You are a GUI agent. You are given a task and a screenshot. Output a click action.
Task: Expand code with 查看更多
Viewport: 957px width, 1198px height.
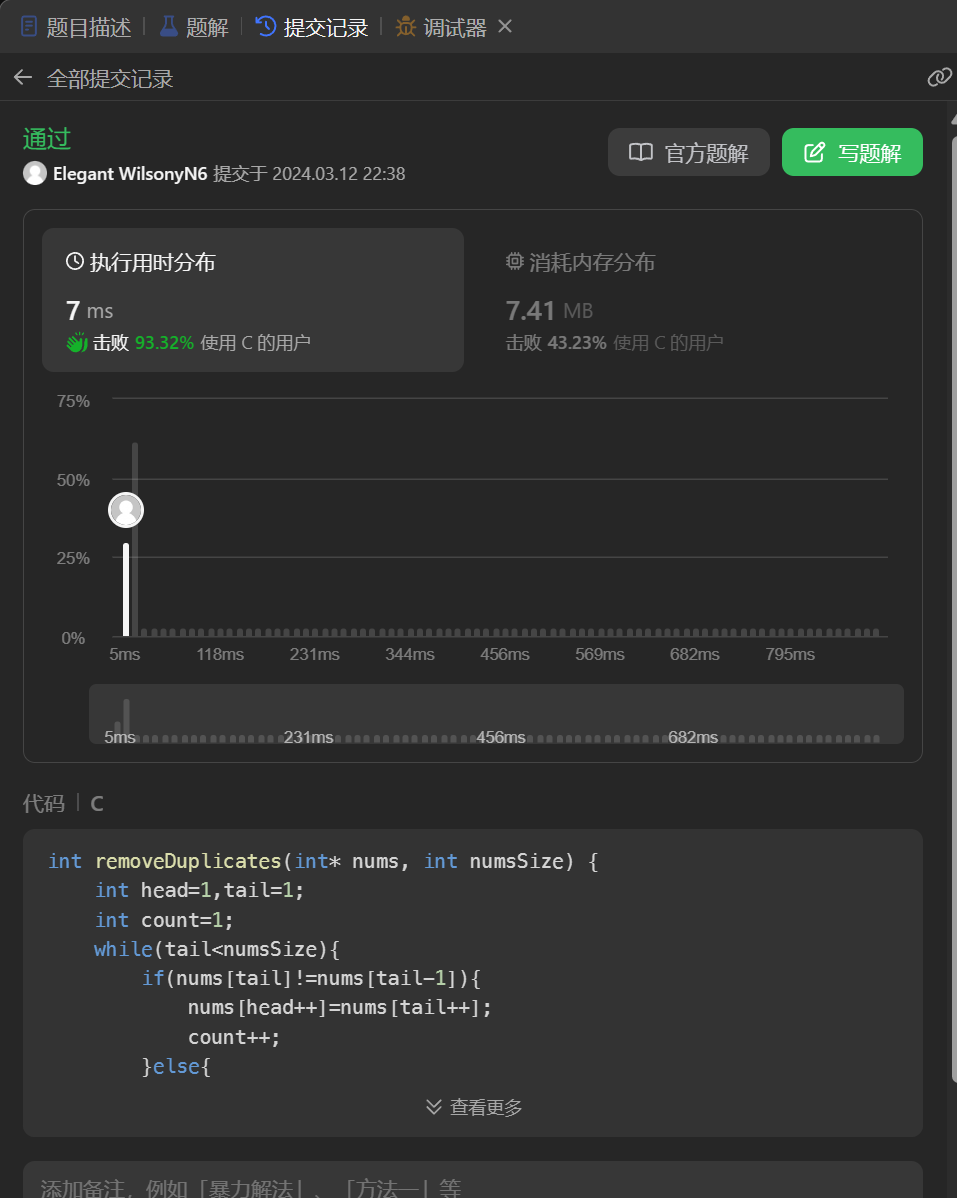(474, 1107)
